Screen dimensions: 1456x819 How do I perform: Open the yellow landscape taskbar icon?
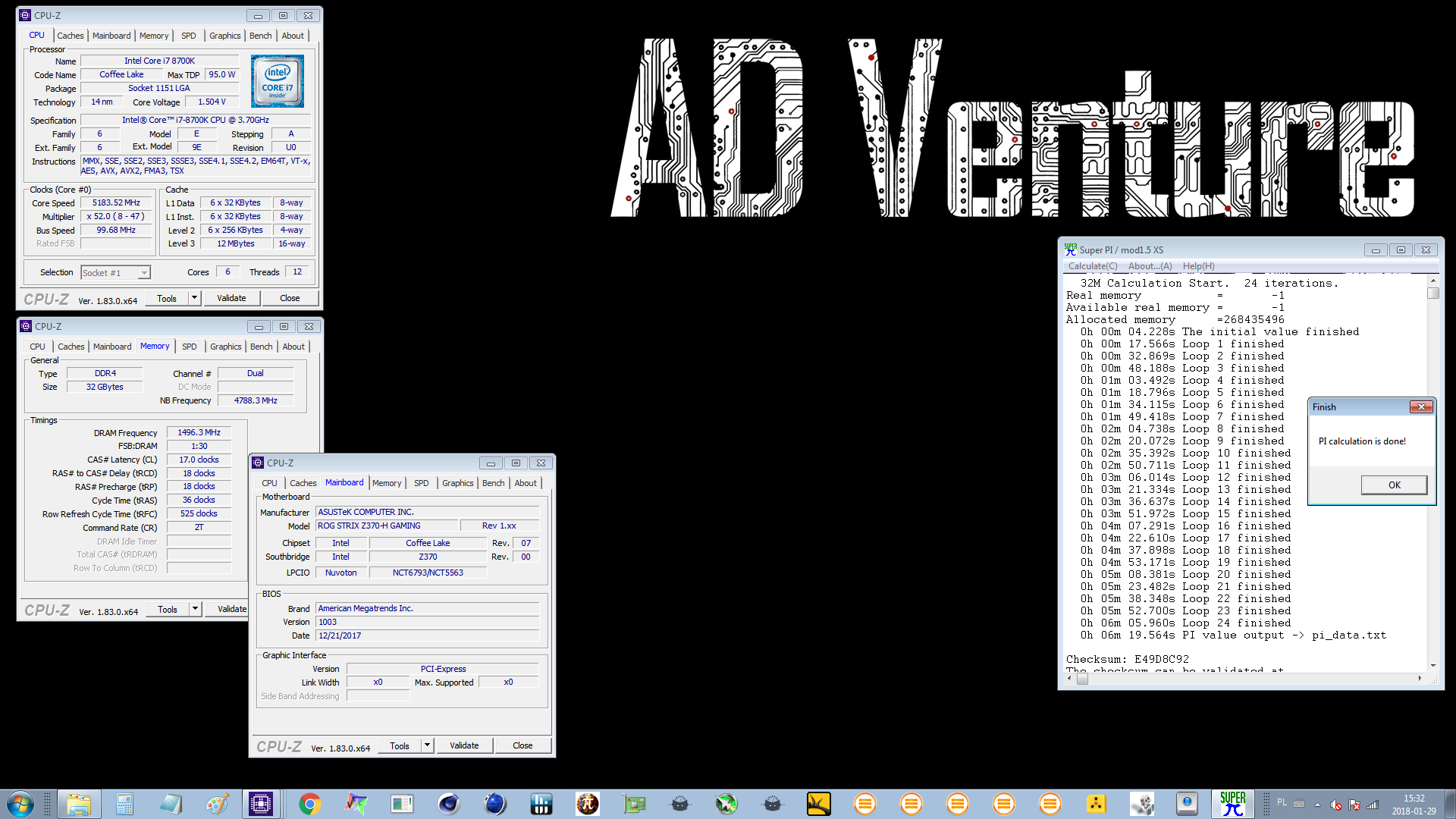coord(819,804)
